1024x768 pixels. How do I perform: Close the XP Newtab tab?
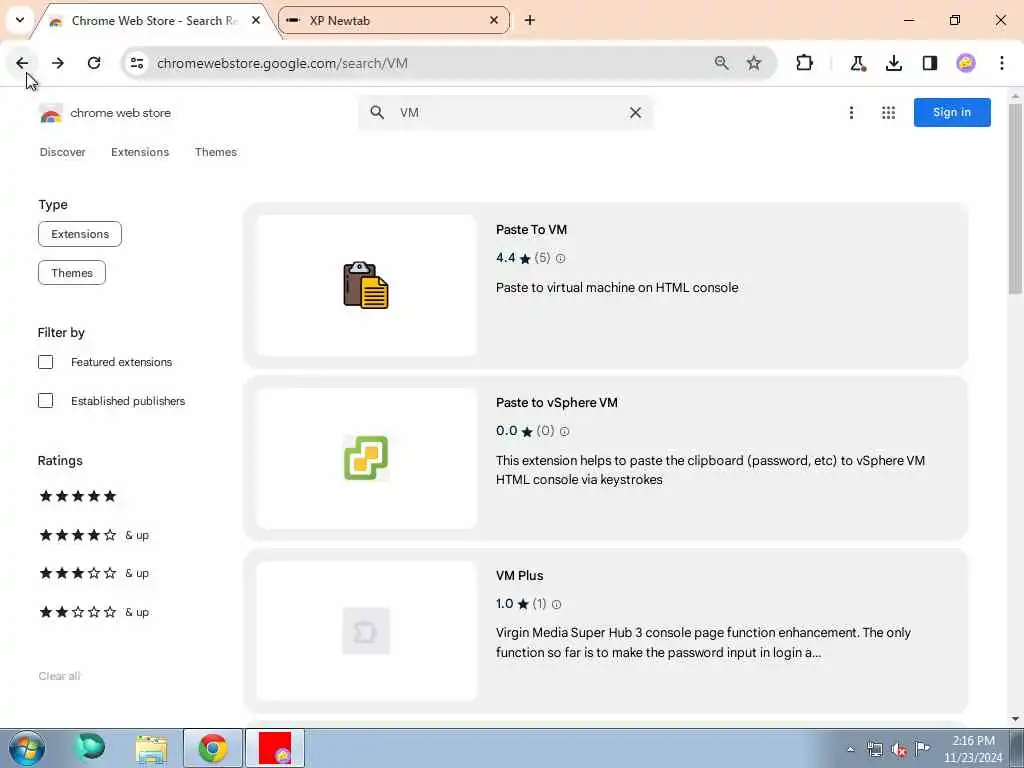tap(494, 20)
